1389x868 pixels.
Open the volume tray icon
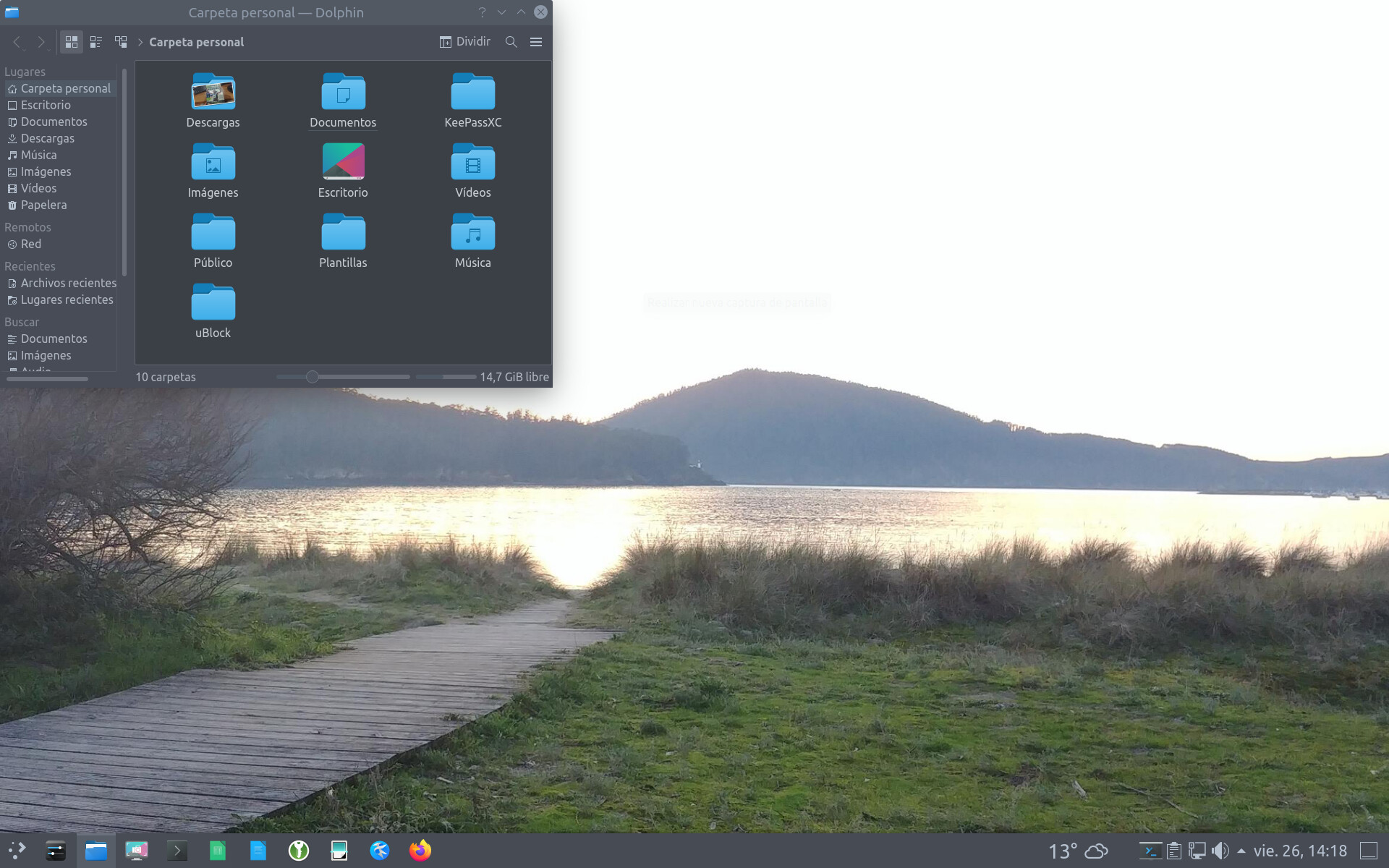(1220, 851)
